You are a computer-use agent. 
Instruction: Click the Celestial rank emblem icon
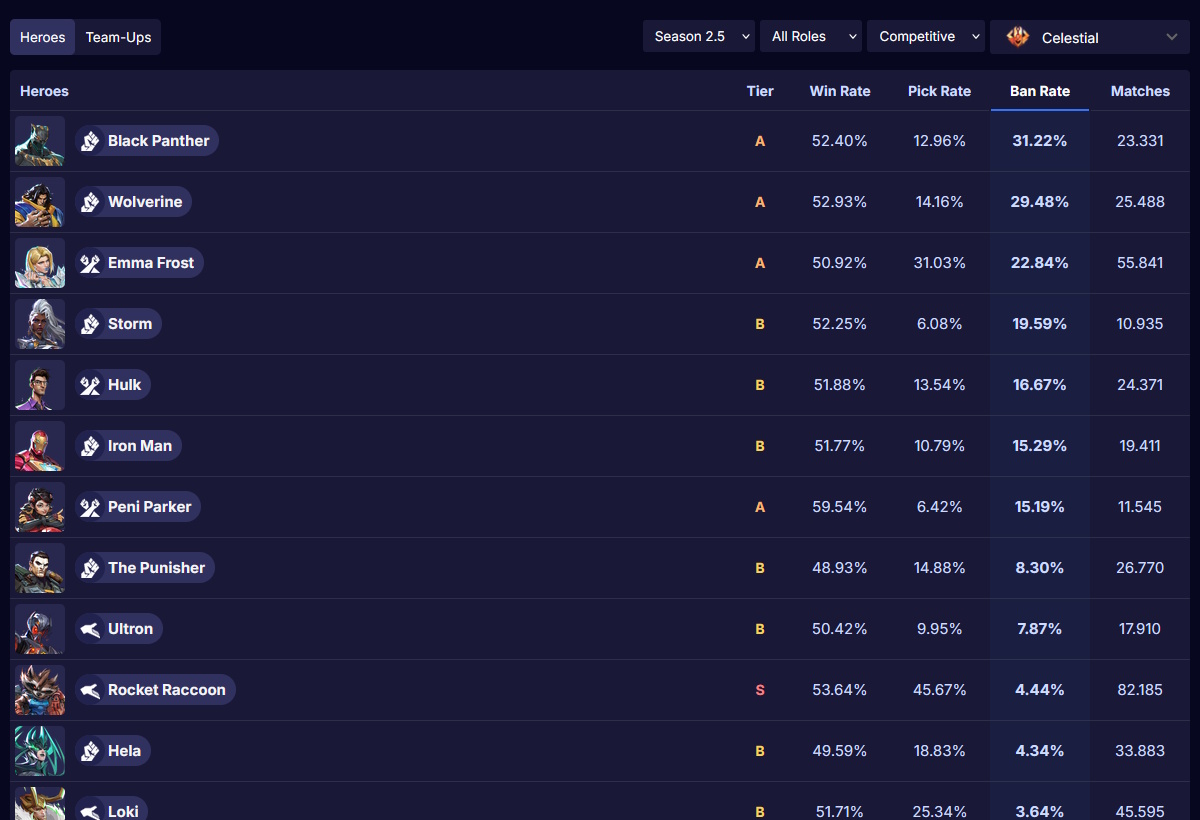pyautogui.click(x=1018, y=37)
